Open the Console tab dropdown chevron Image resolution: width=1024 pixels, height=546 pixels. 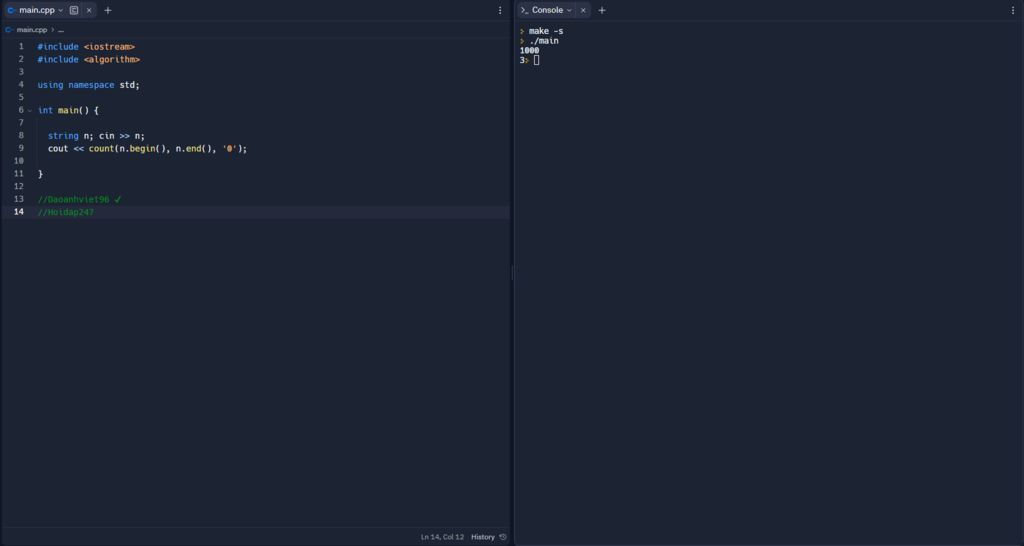[x=569, y=10]
